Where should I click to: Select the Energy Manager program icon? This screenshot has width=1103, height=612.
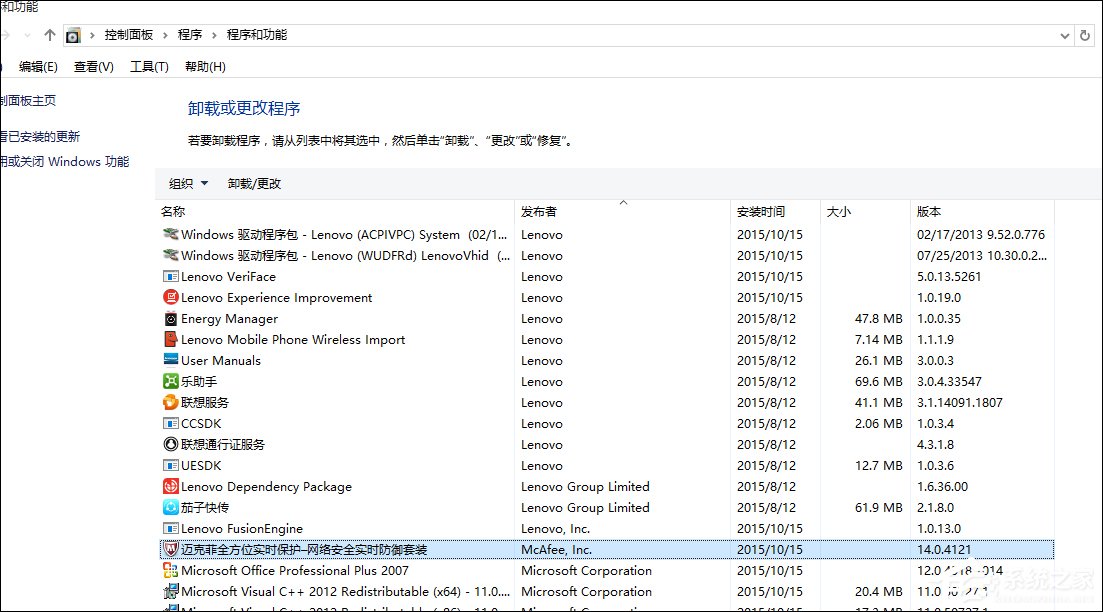(x=171, y=318)
